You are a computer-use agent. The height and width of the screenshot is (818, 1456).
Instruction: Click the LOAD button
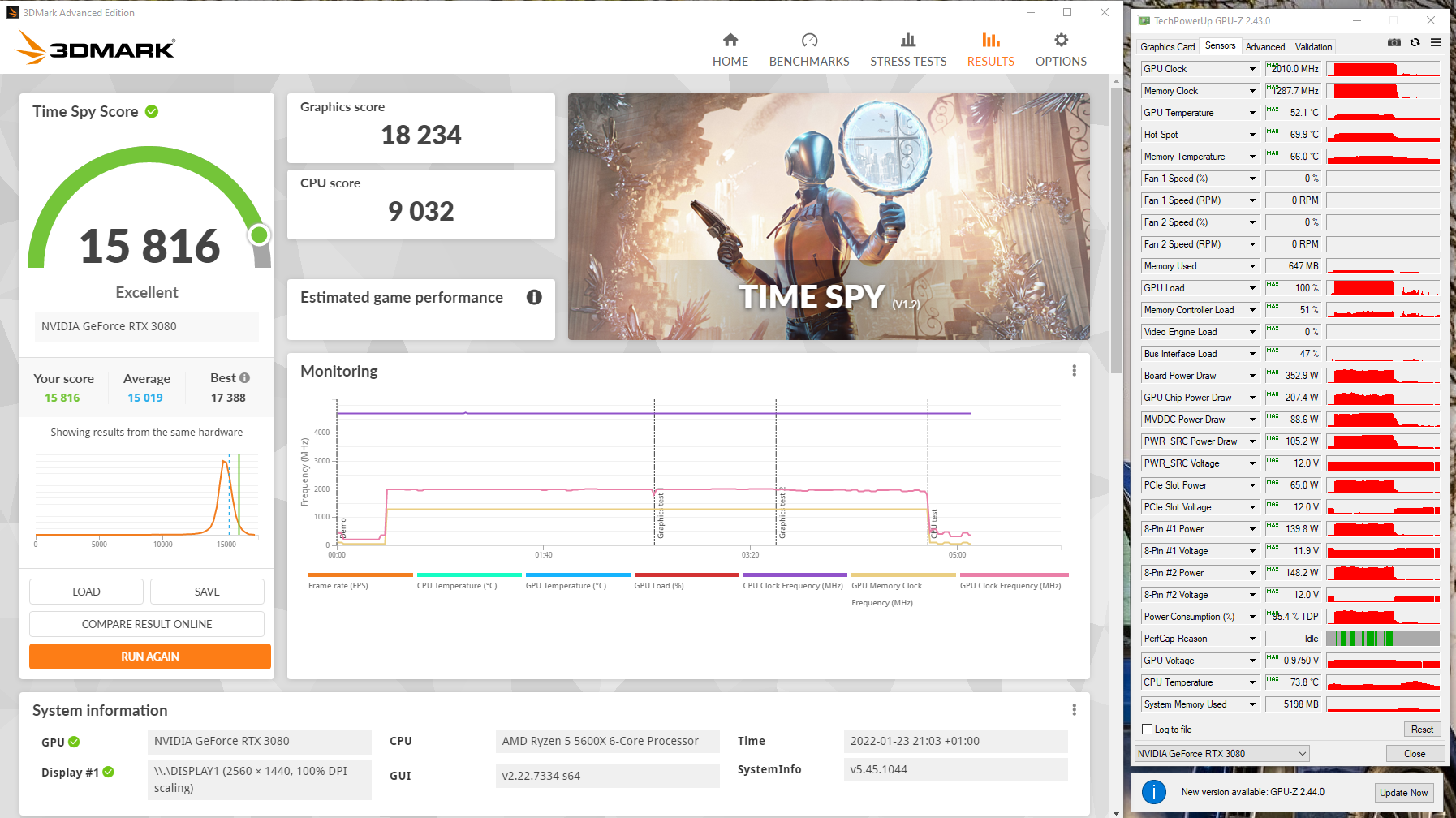pyautogui.click(x=86, y=592)
